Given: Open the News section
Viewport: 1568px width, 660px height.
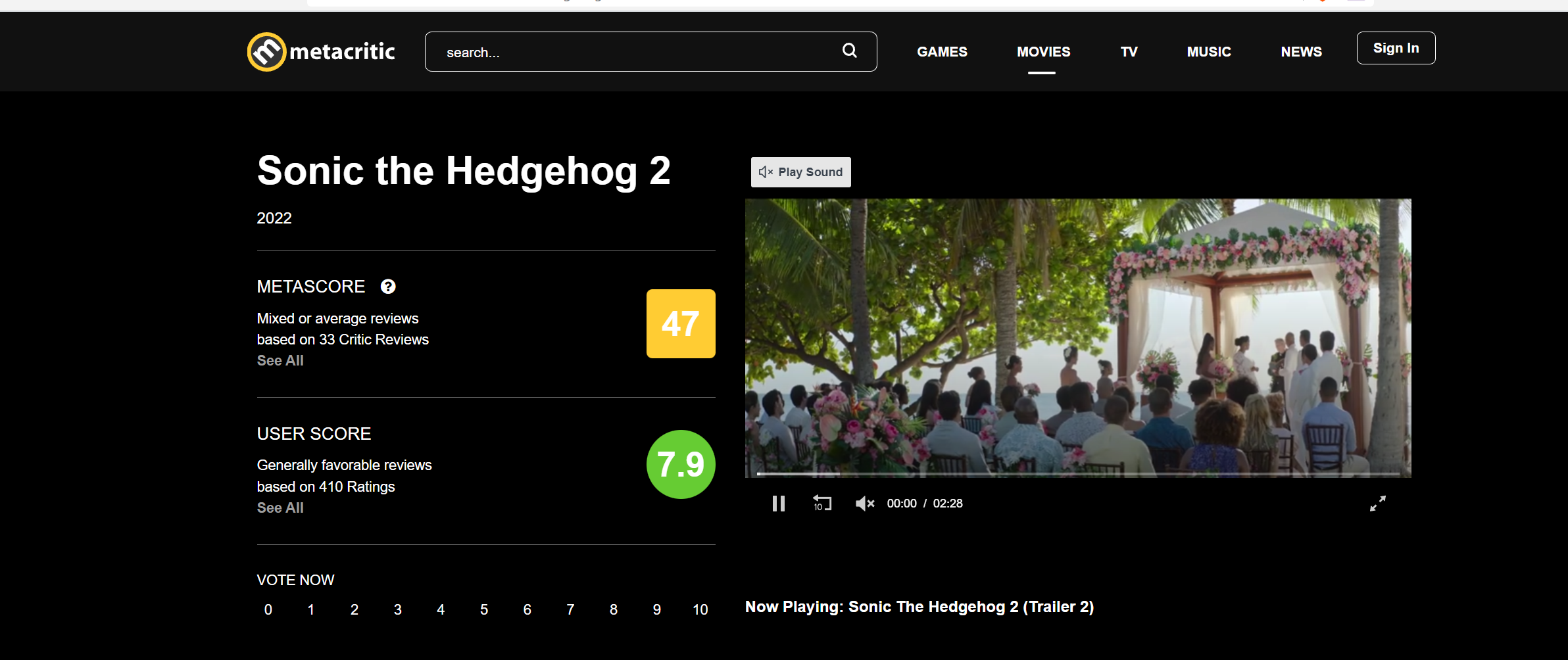Looking at the screenshot, I should pos(1301,52).
